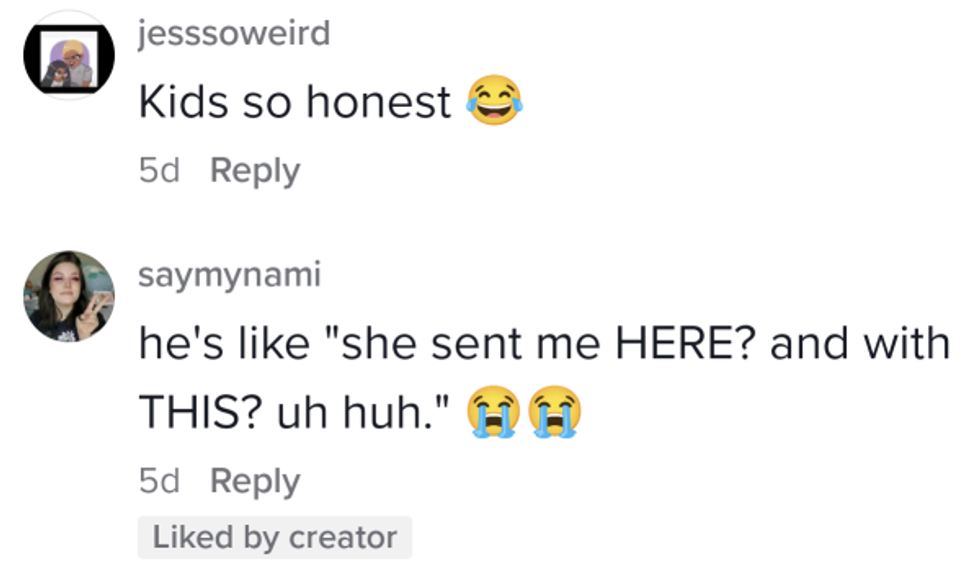Image resolution: width=980 pixels, height=573 pixels.
Task: Click the jesssoweird username
Action: [234, 33]
